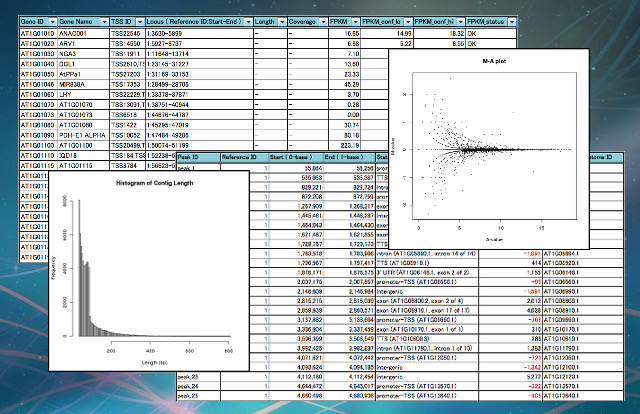Select gene name cell DCL1
This screenshot has width=640, height=414.
83,64
